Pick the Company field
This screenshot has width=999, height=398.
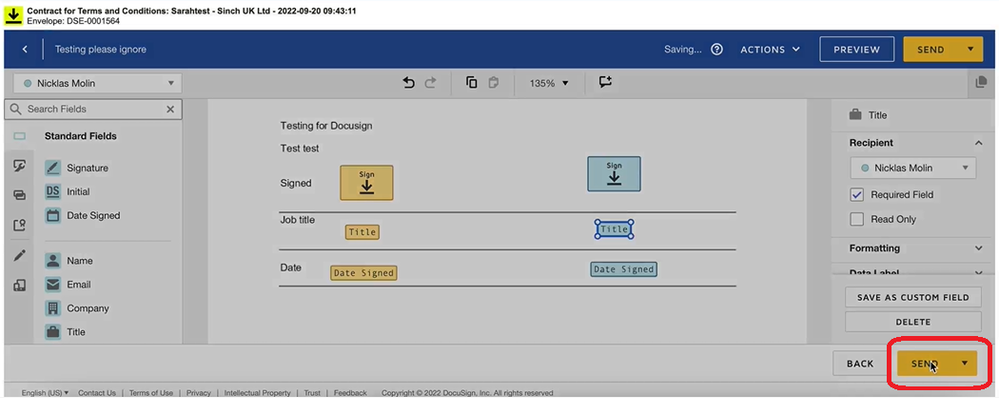[x=77, y=308]
